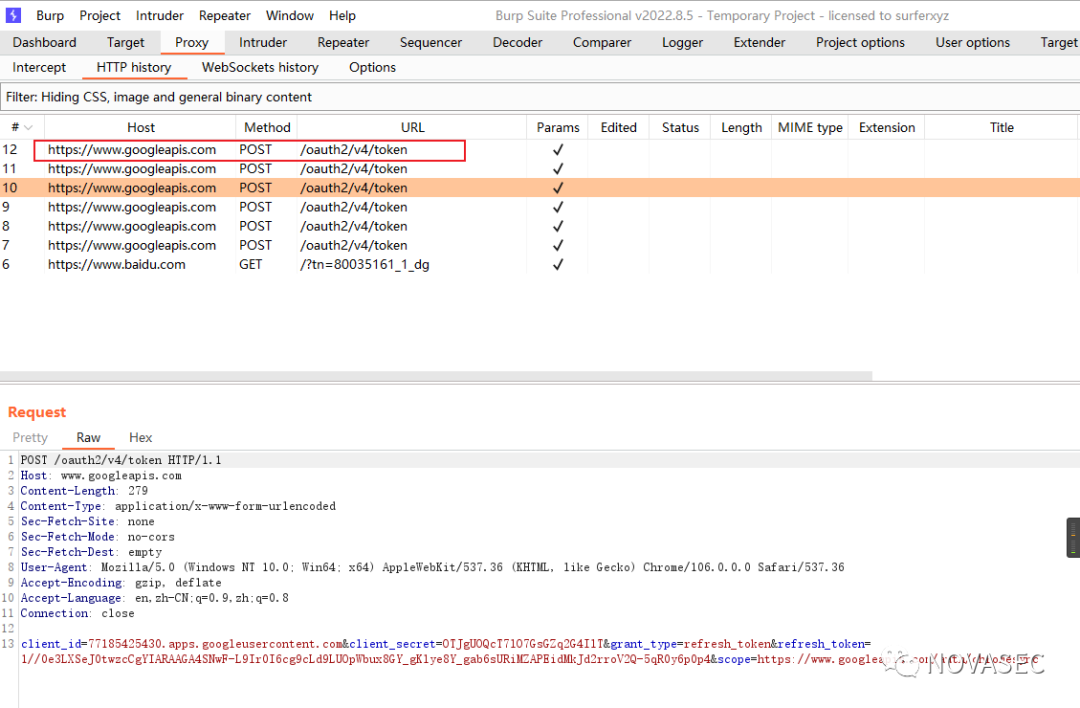Sort by the URL column header
The width and height of the screenshot is (1080, 708).
pyautogui.click(x=413, y=127)
